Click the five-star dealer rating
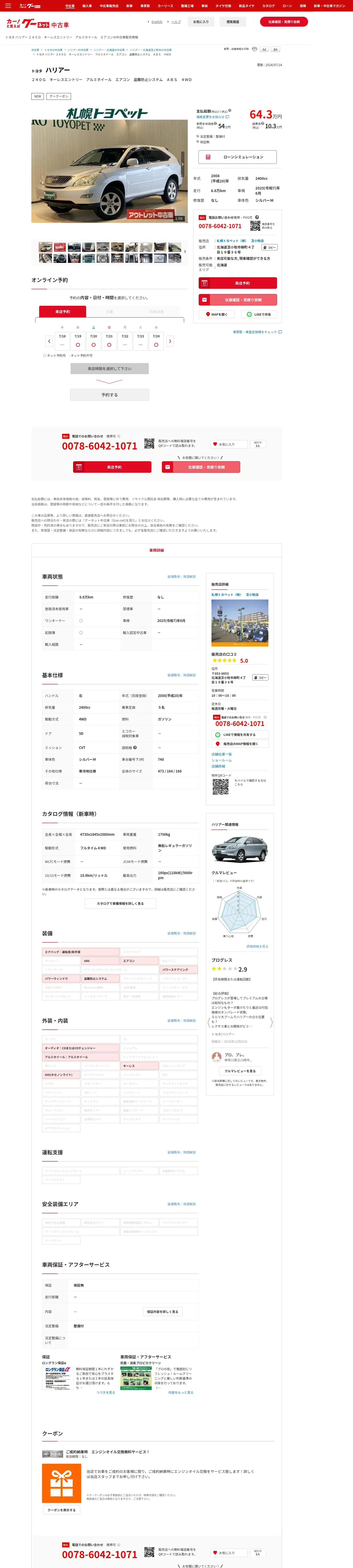The width and height of the screenshot is (353, 1568). point(224,660)
